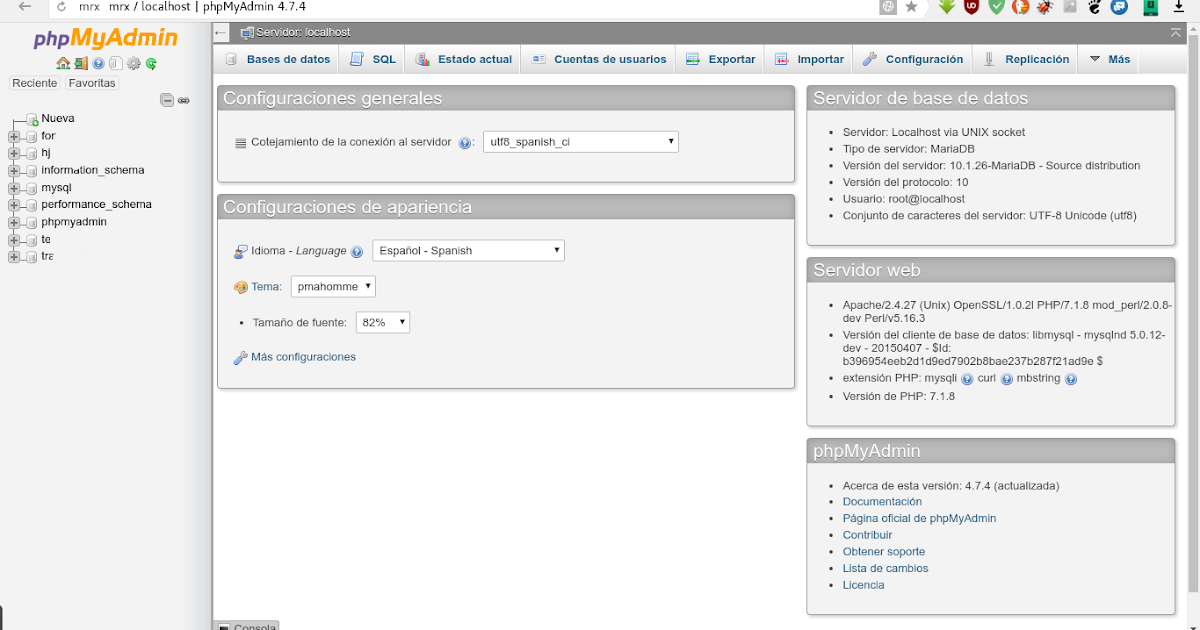Screen dimensions: 1200x630
Task: Reload the navigation panel with green refresh icon
Action: coord(151,63)
